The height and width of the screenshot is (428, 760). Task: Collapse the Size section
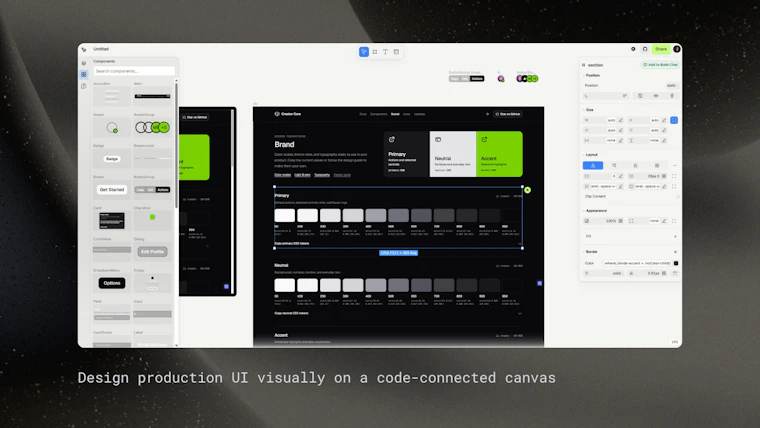pos(584,110)
